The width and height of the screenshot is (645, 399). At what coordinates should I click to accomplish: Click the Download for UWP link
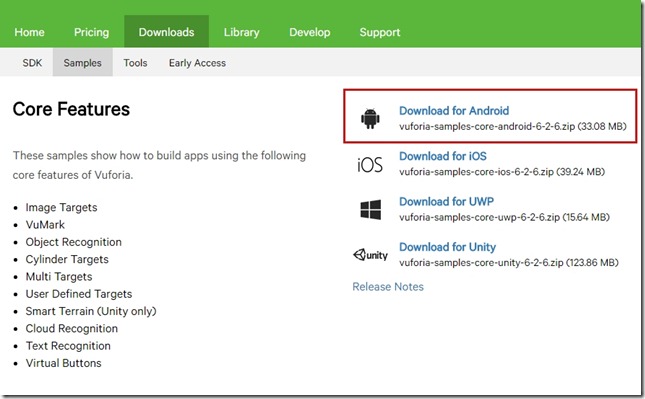(446, 202)
